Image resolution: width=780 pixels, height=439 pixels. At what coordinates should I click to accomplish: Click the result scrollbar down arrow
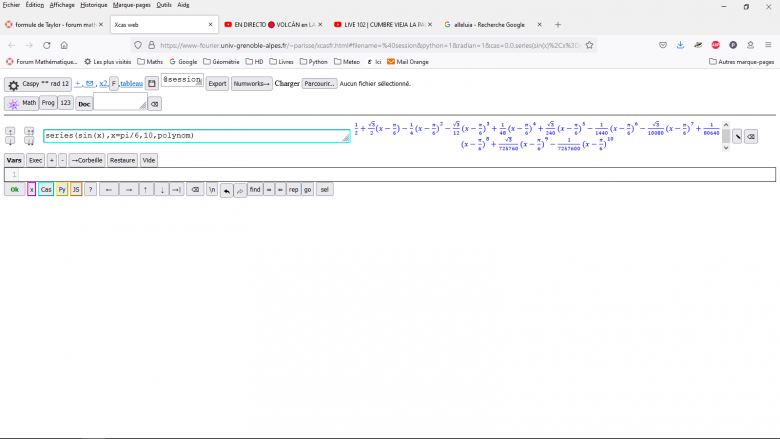tap(726, 148)
